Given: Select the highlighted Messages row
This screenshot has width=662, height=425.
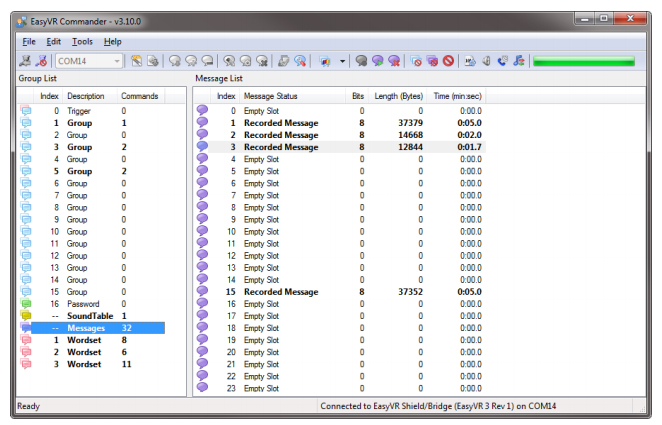Looking at the screenshot, I should tap(91, 328).
